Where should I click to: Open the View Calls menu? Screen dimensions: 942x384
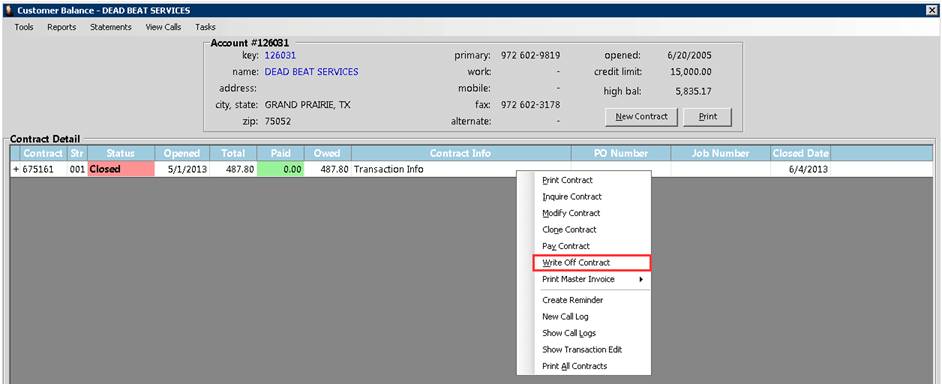[163, 27]
